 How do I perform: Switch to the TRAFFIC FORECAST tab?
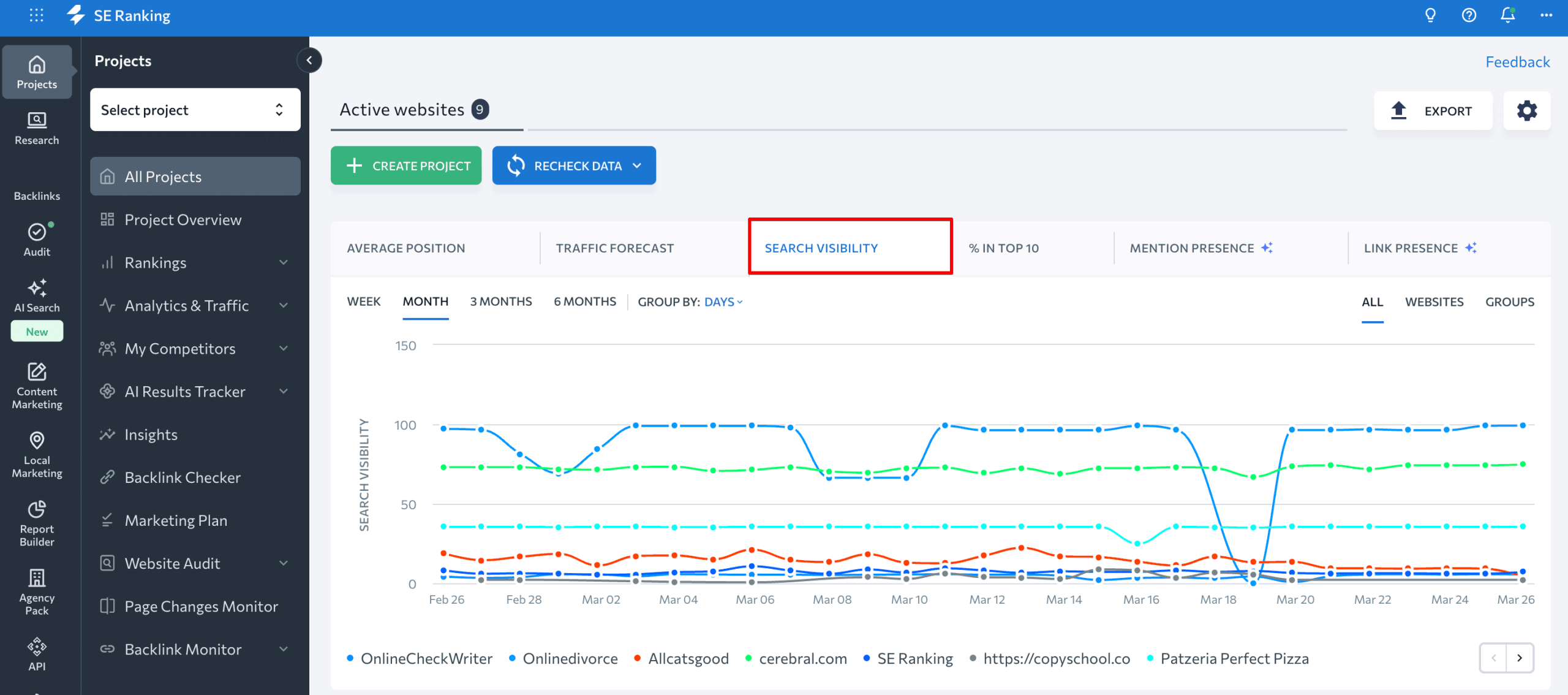[x=615, y=248]
